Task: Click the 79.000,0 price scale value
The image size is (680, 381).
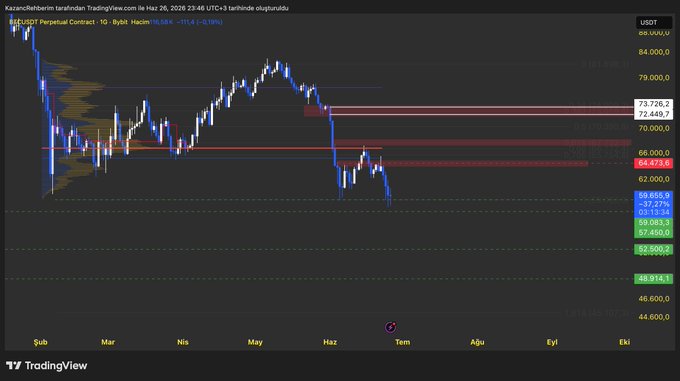Action: tap(654, 78)
